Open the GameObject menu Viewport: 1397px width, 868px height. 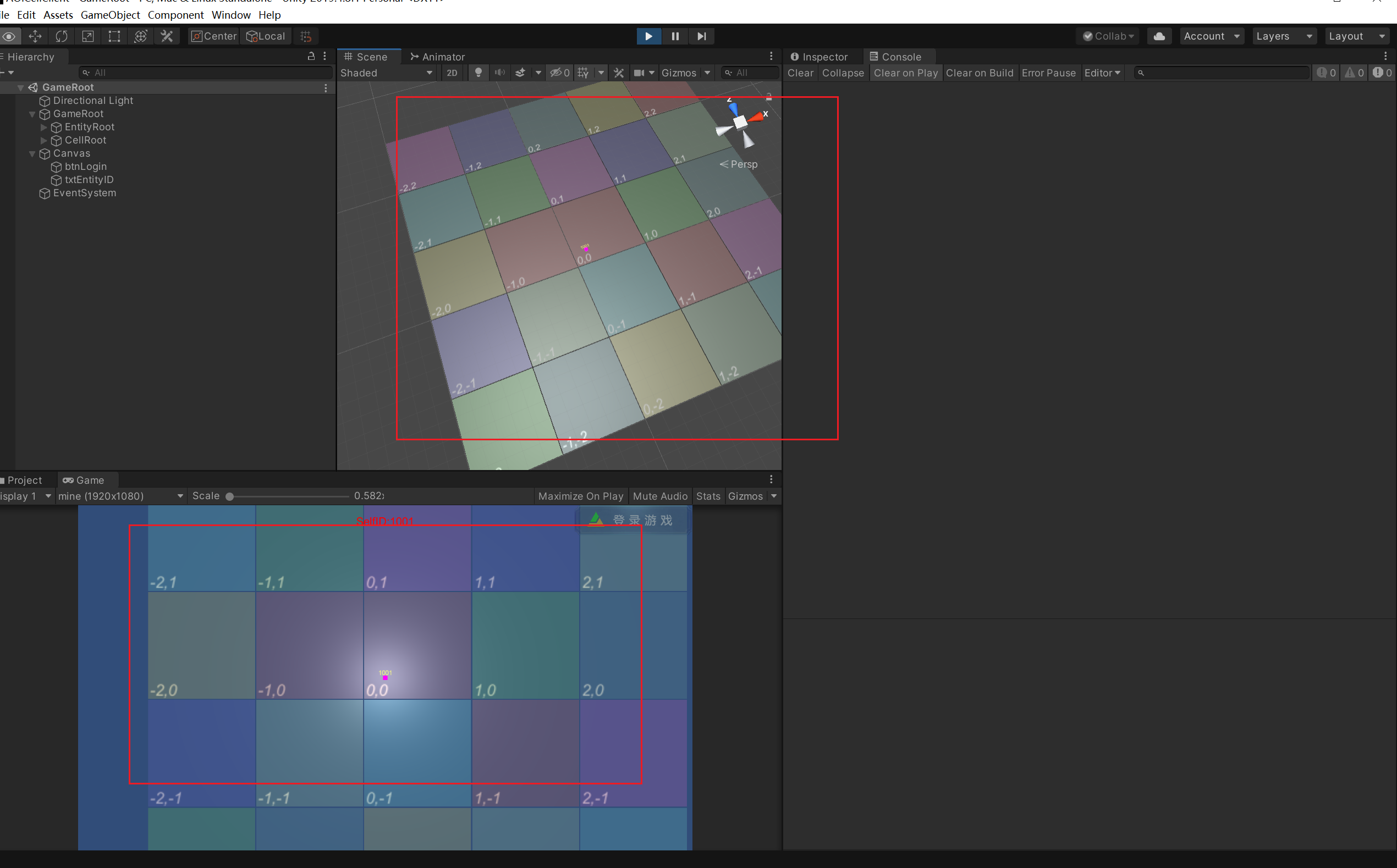point(110,15)
